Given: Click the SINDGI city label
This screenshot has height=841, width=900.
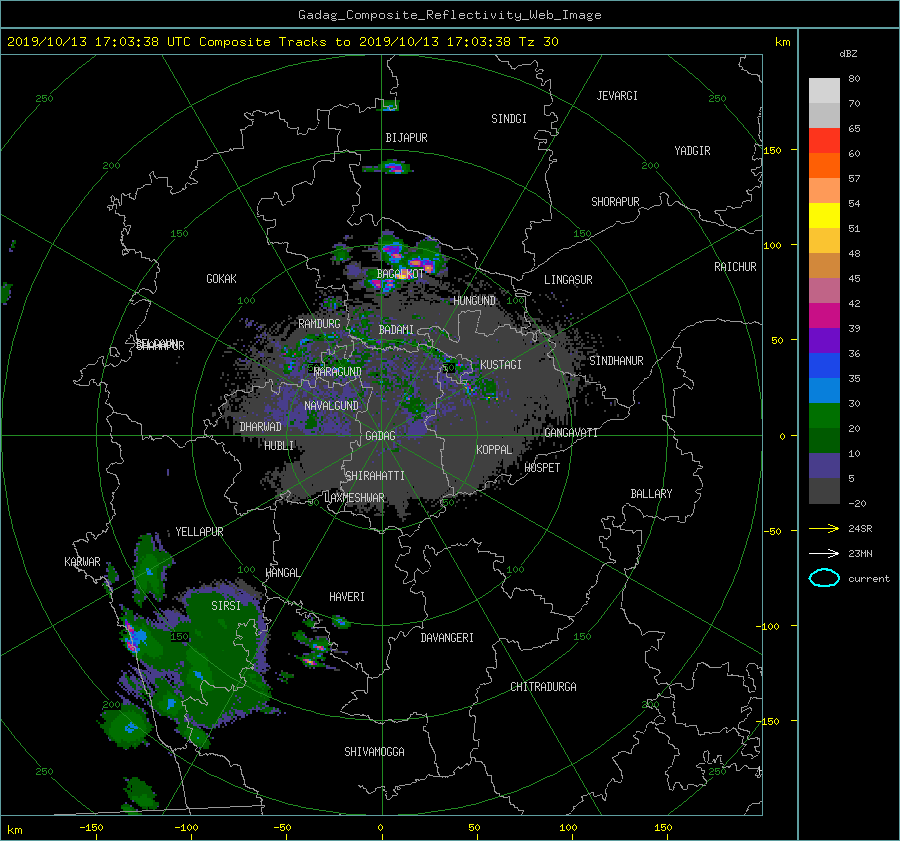Looking at the screenshot, I should (509, 119).
